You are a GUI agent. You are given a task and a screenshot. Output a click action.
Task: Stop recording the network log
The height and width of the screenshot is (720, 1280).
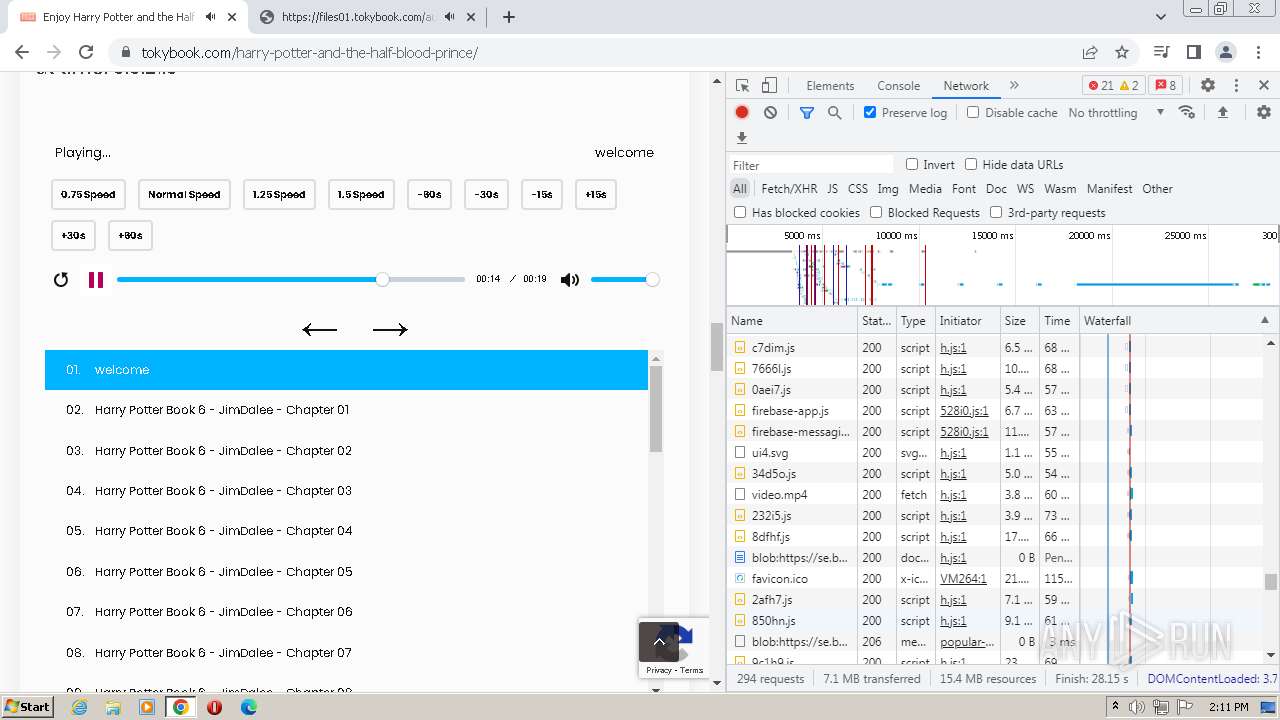[742, 113]
